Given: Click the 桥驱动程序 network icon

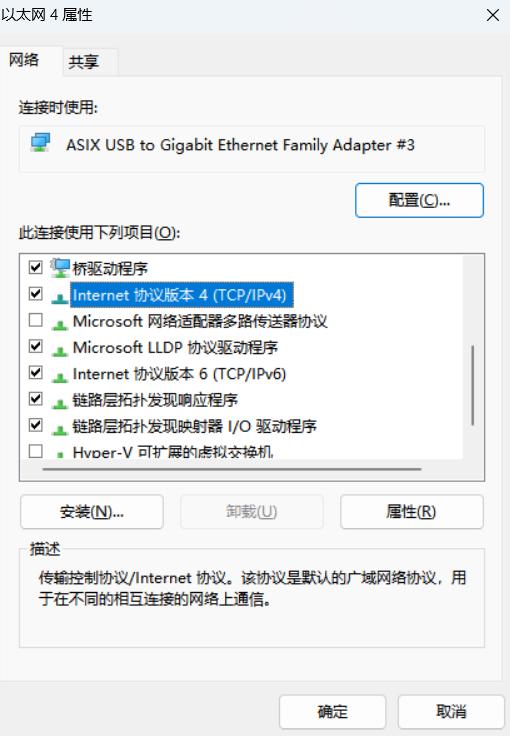Looking at the screenshot, I should click(60, 268).
